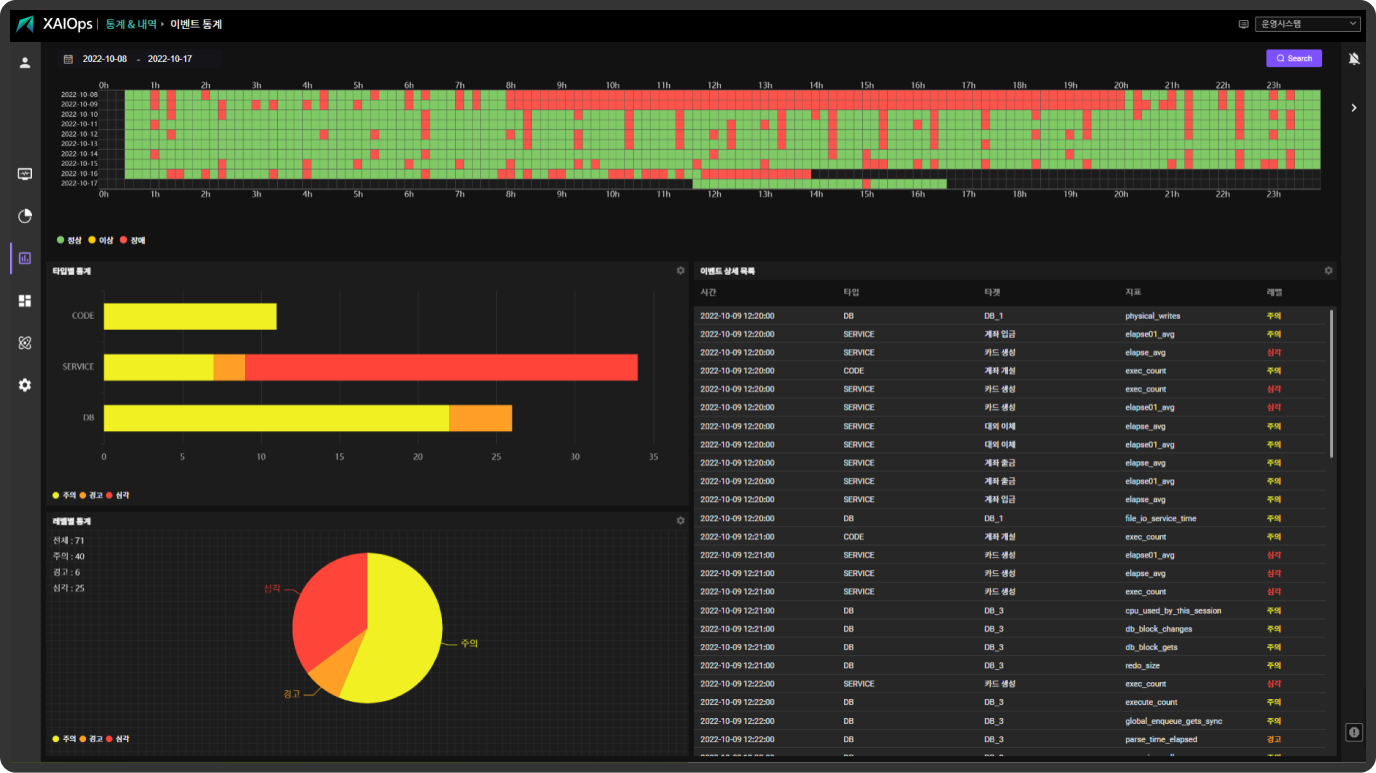The width and height of the screenshot is (1376, 773).
Task: Toggle 경고 legend under the pie chart
Action: pyautogui.click(x=91, y=739)
